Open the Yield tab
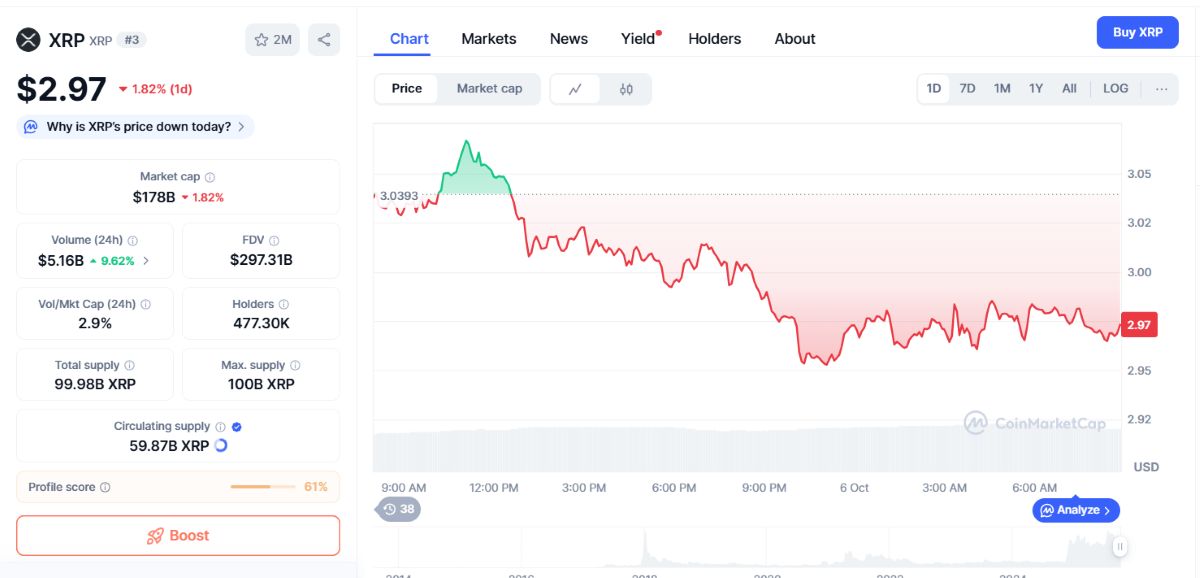Viewport: 1200px width, 578px height. pos(640,39)
